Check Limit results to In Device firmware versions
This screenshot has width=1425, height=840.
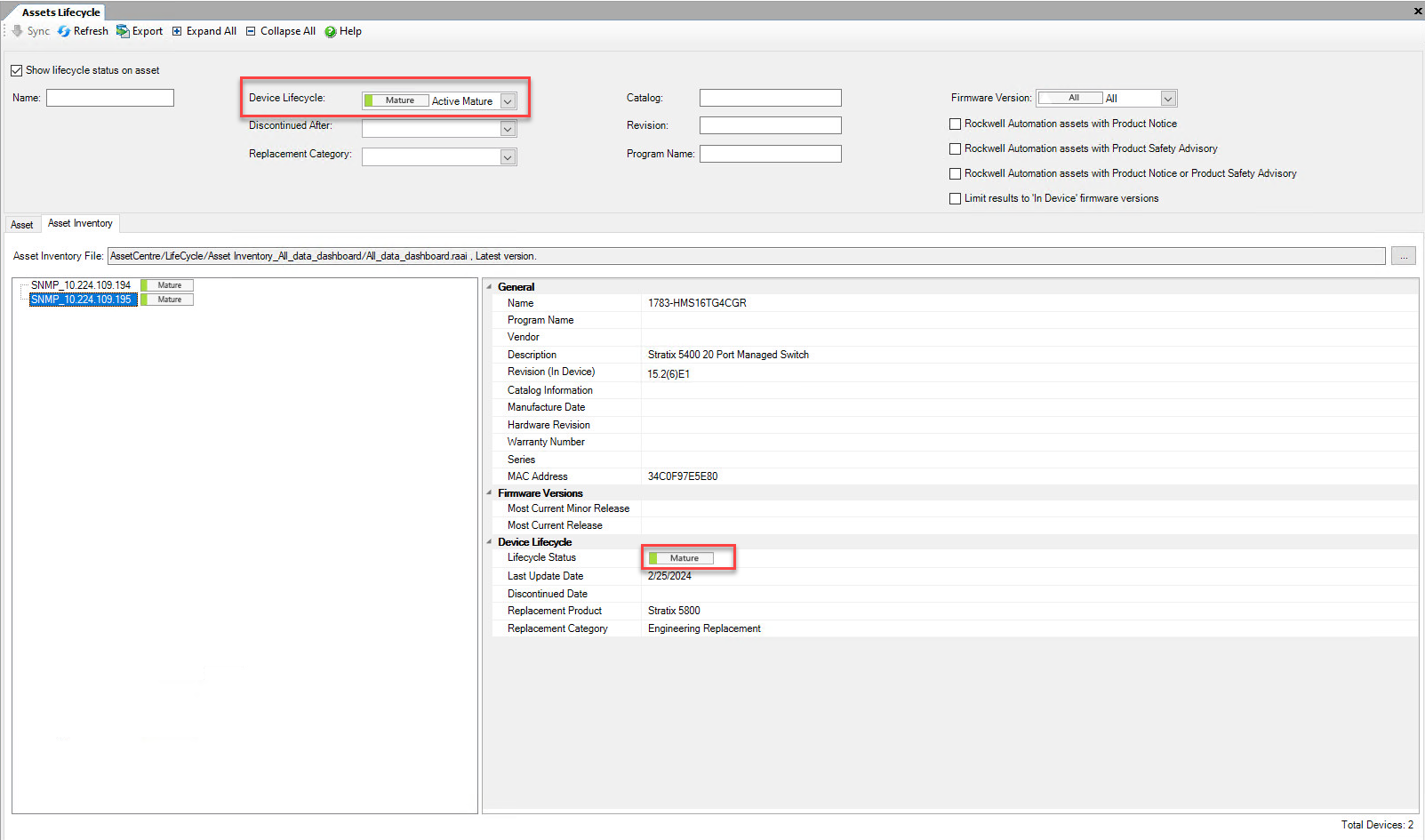tap(956, 198)
